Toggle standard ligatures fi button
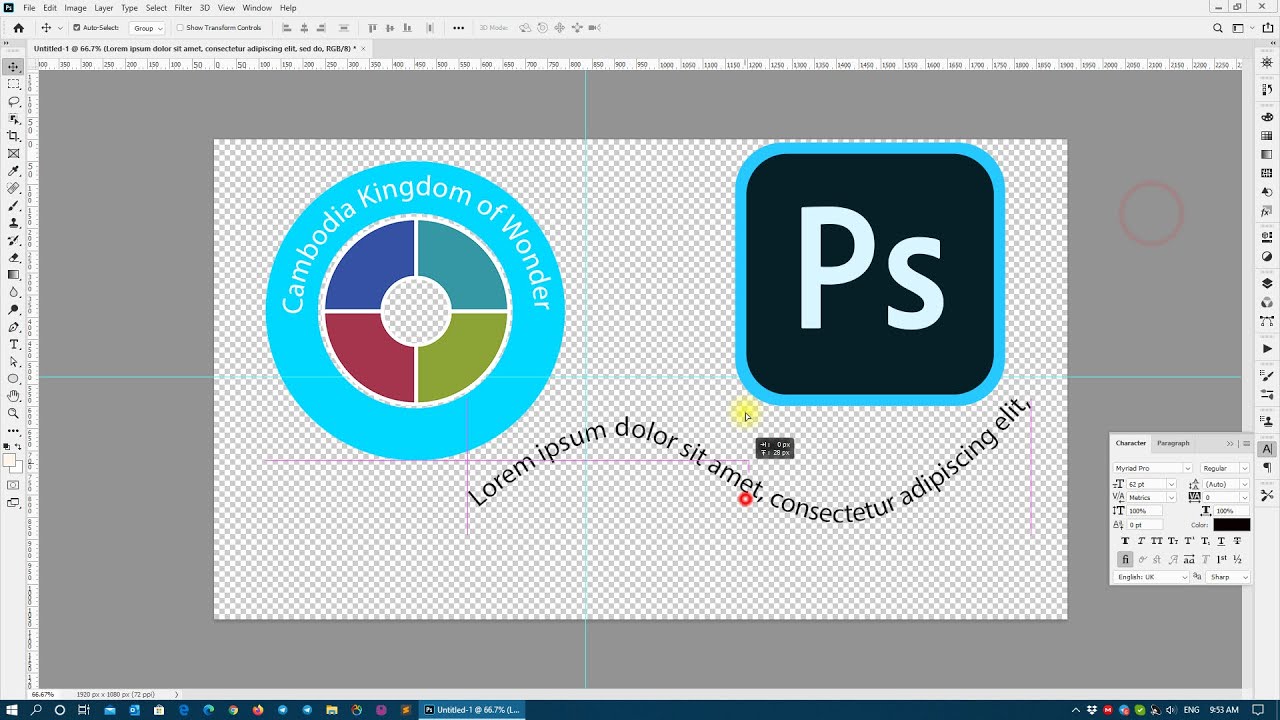This screenshot has width=1280, height=720. 1125,559
